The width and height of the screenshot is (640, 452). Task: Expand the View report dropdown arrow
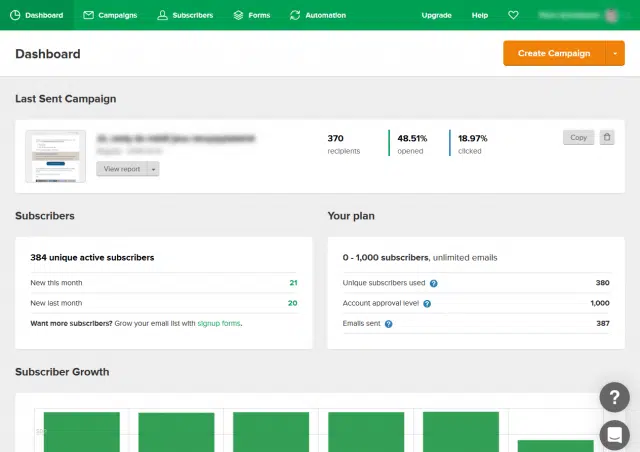153,169
